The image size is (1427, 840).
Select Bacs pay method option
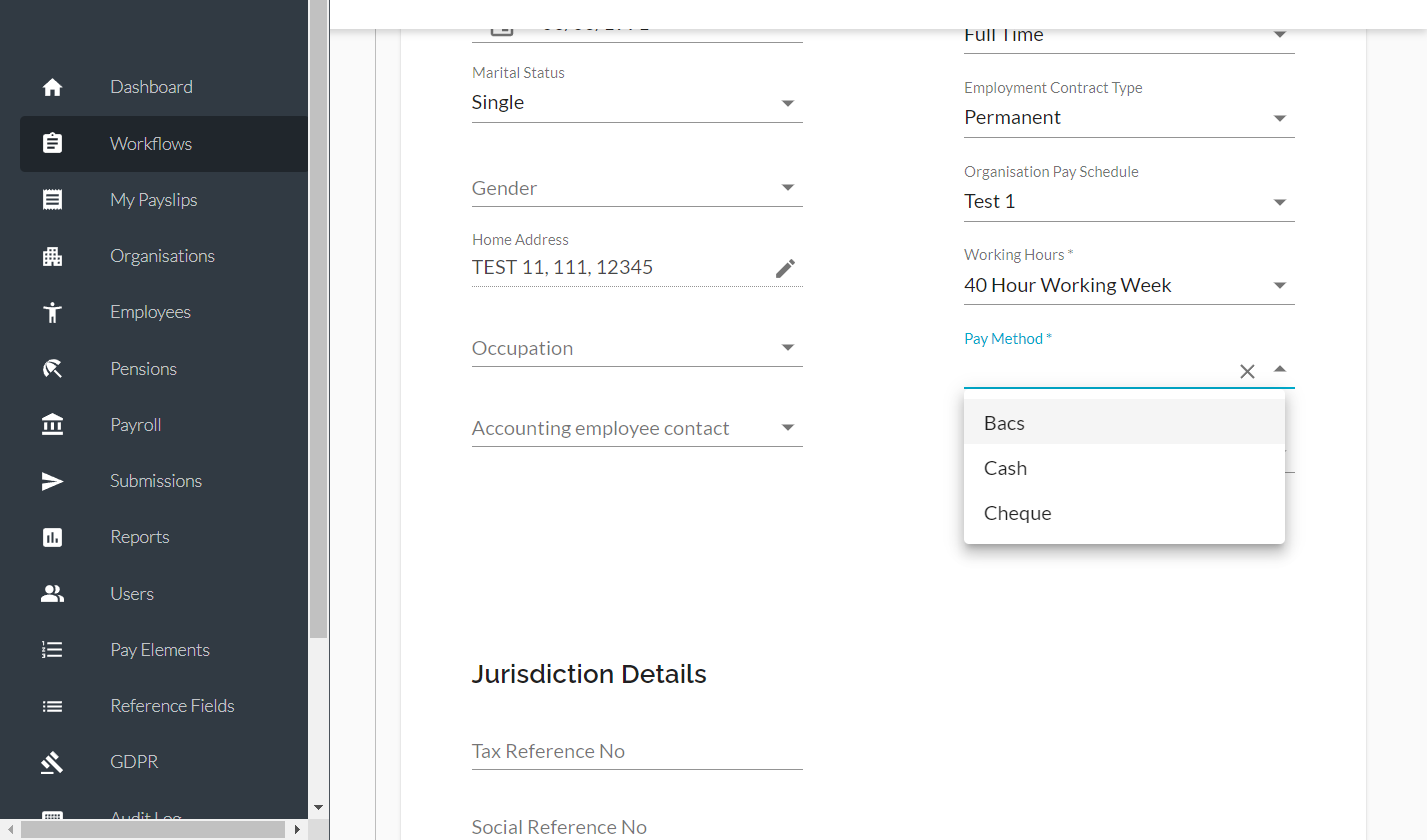[x=1124, y=423]
